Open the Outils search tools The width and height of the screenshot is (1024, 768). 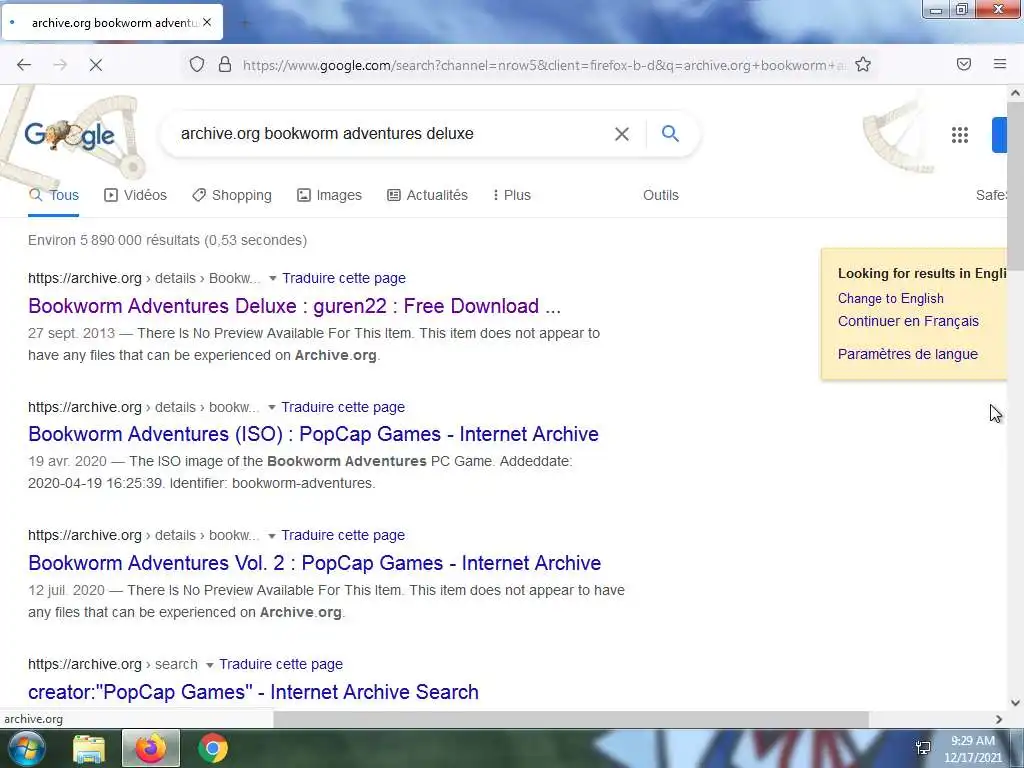(660, 195)
